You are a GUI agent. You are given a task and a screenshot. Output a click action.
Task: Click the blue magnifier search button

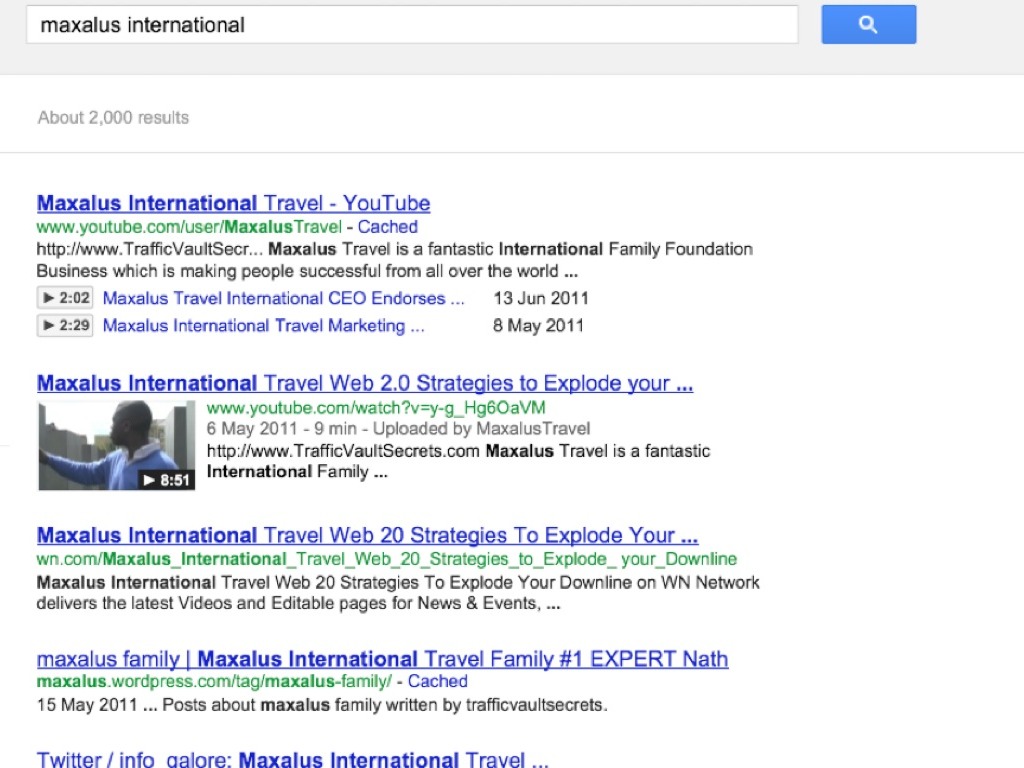[x=868, y=25]
